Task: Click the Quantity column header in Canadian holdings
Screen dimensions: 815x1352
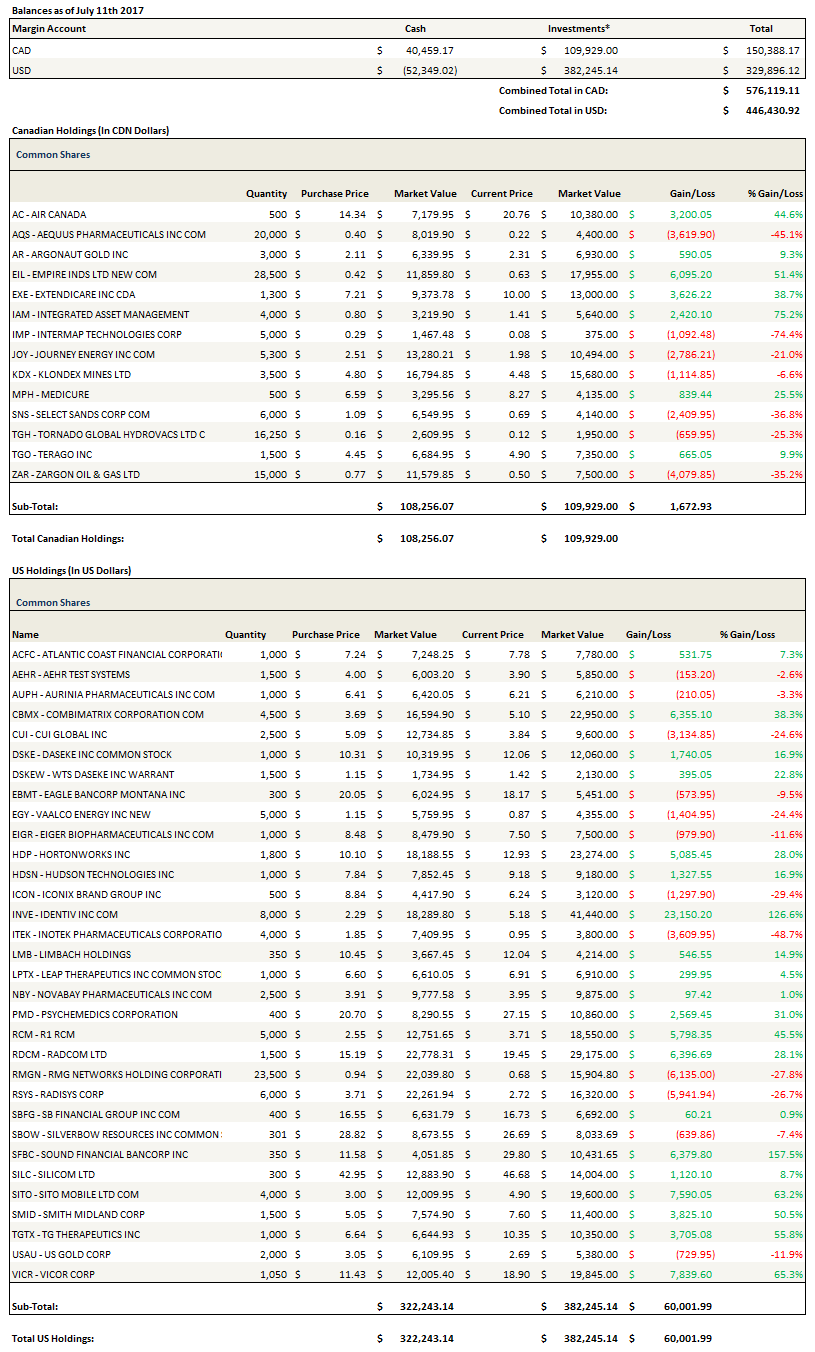Action: pos(266,193)
